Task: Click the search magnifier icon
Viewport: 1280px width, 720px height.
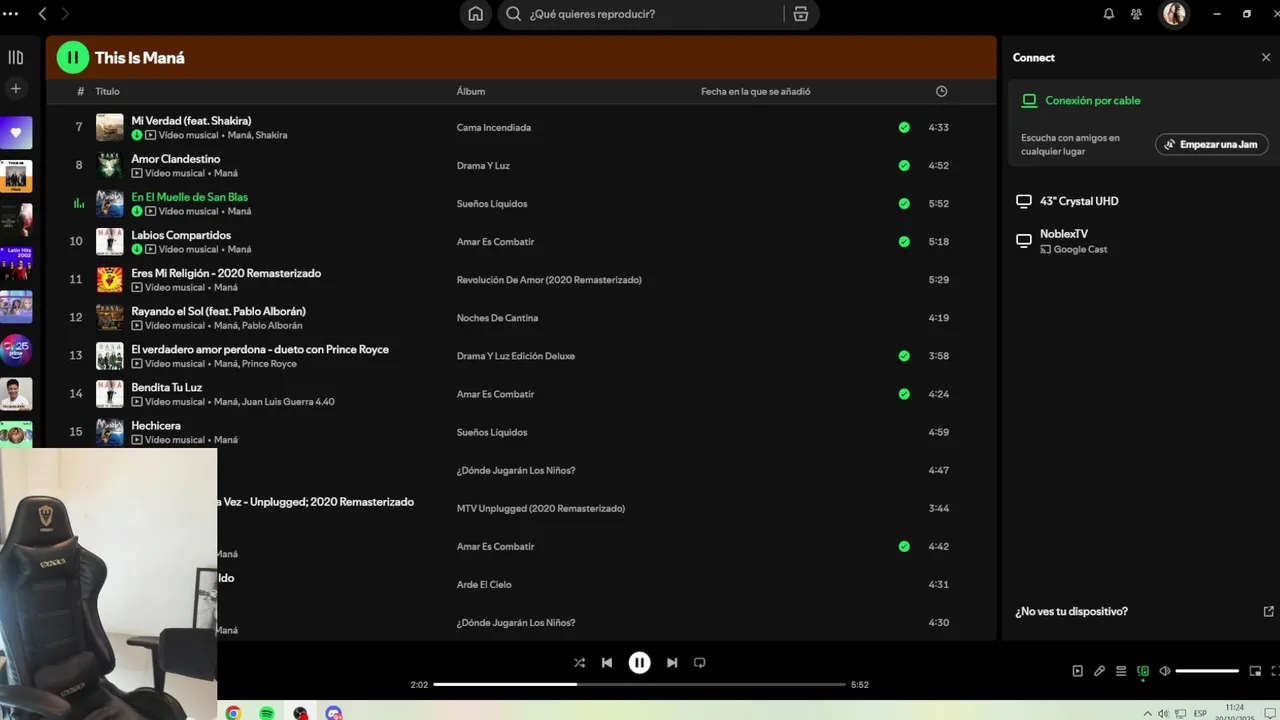Action: click(513, 14)
